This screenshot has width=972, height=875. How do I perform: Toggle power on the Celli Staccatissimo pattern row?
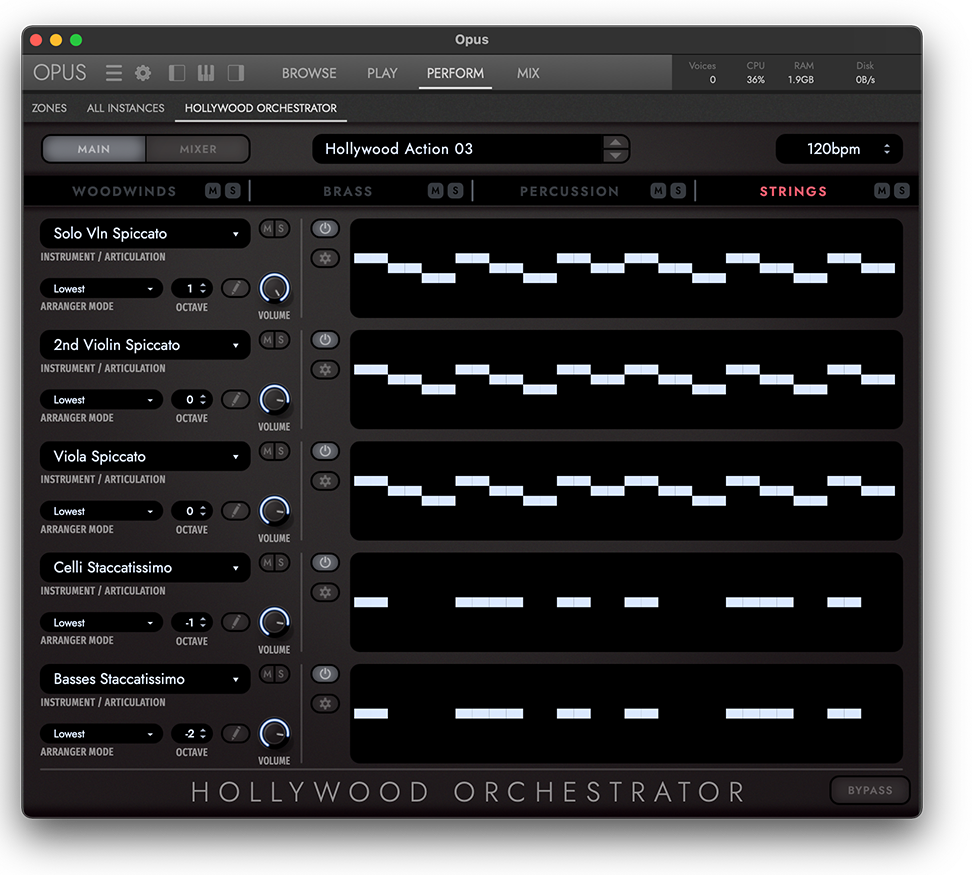point(324,562)
